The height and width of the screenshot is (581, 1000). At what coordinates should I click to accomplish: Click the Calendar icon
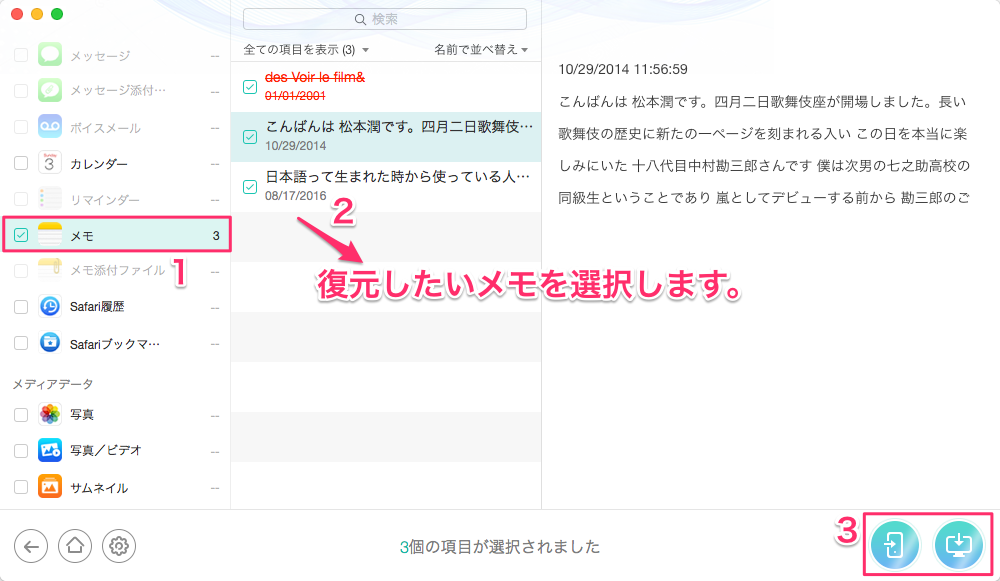[x=50, y=163]
